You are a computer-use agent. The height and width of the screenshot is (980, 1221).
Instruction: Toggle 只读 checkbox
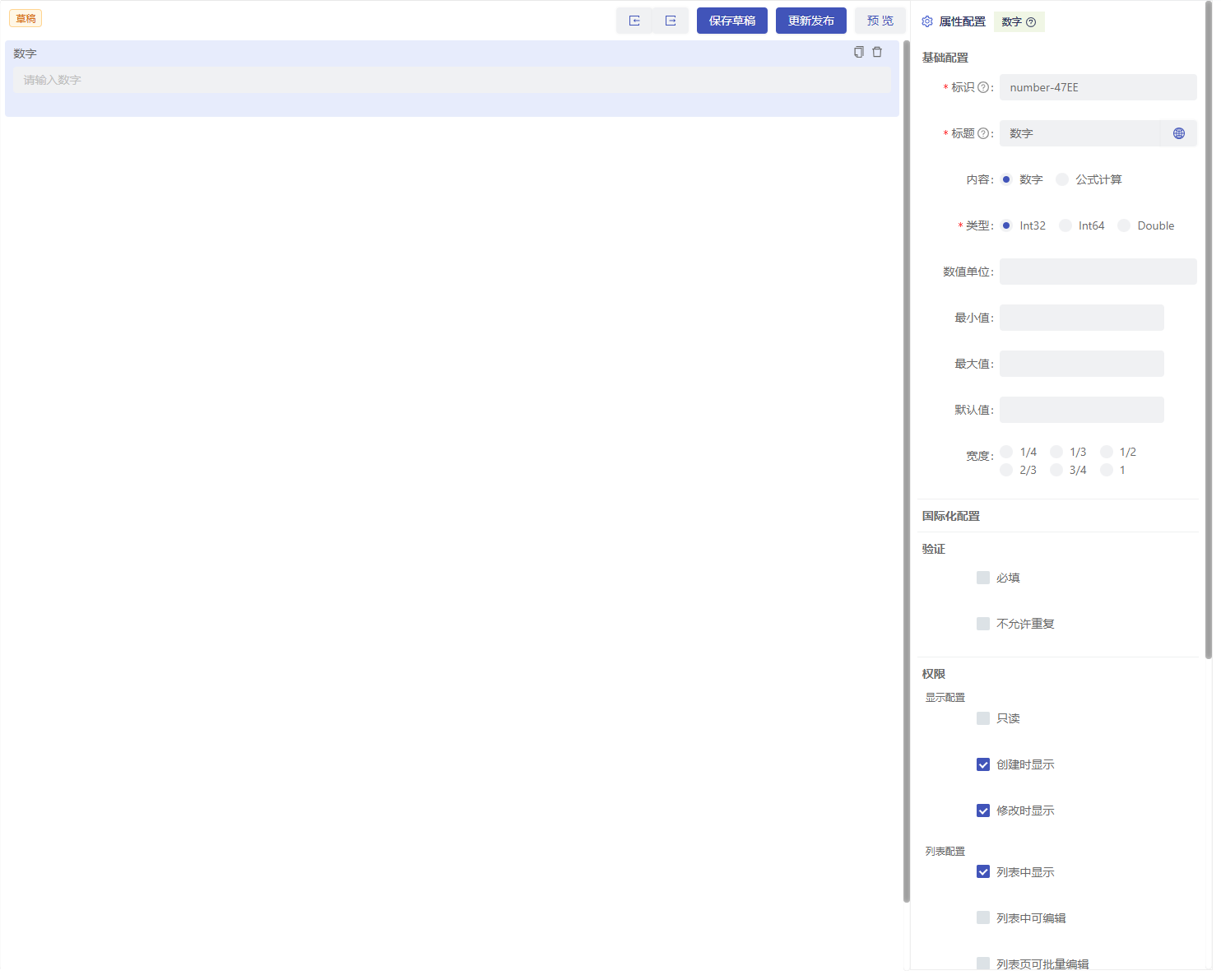pos(983,718)
